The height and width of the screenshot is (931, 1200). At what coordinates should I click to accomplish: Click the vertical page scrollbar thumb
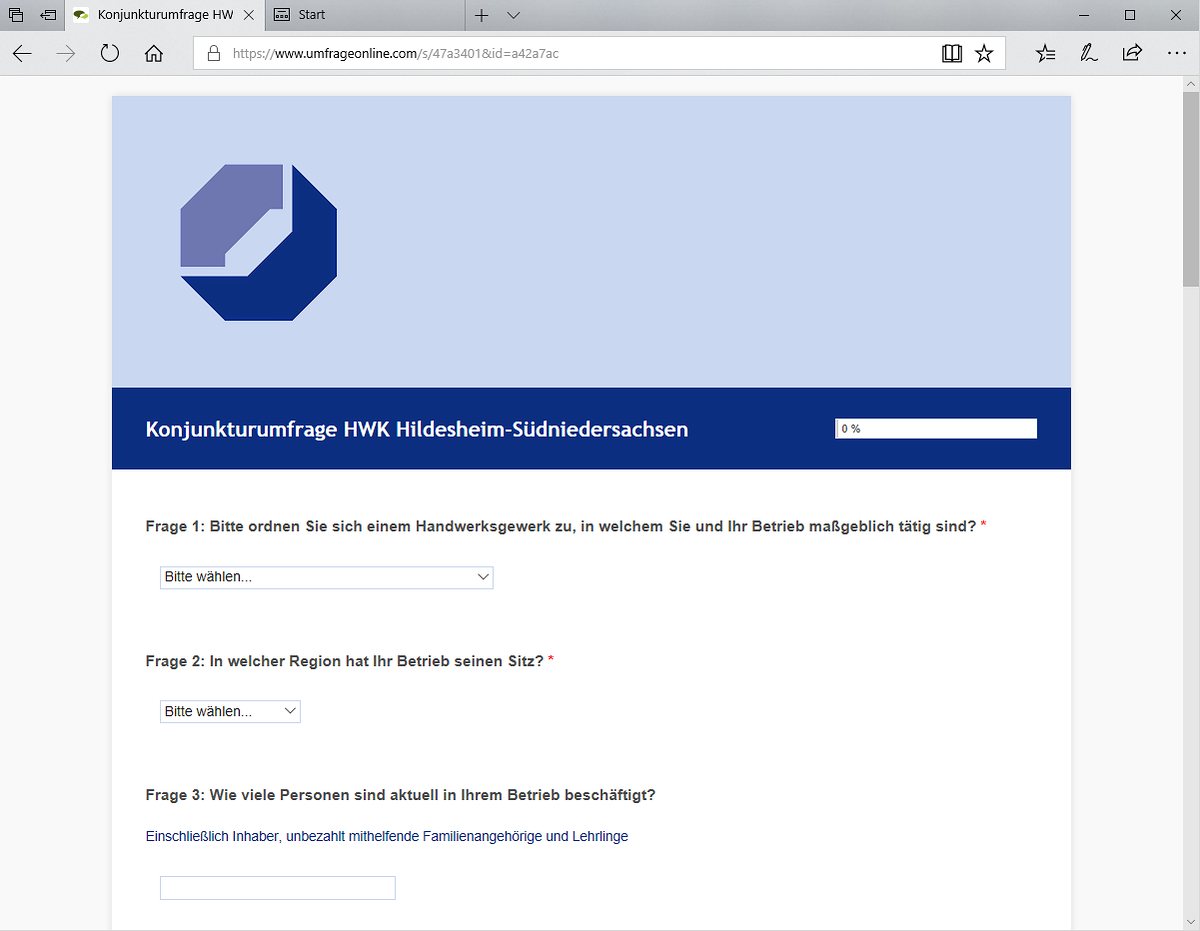(1191, 190)
